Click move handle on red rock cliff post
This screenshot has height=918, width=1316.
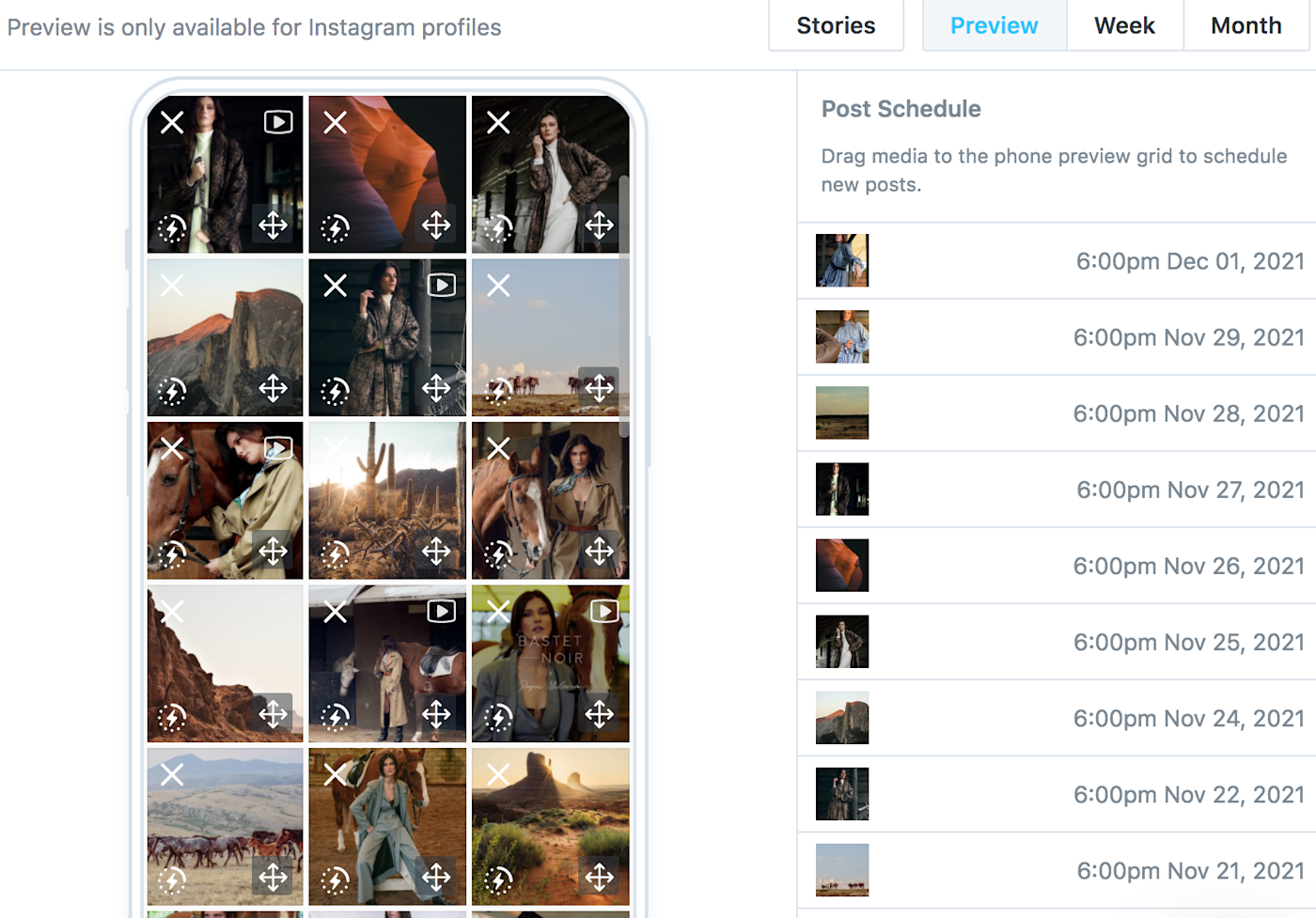click(x=274, y=714)
